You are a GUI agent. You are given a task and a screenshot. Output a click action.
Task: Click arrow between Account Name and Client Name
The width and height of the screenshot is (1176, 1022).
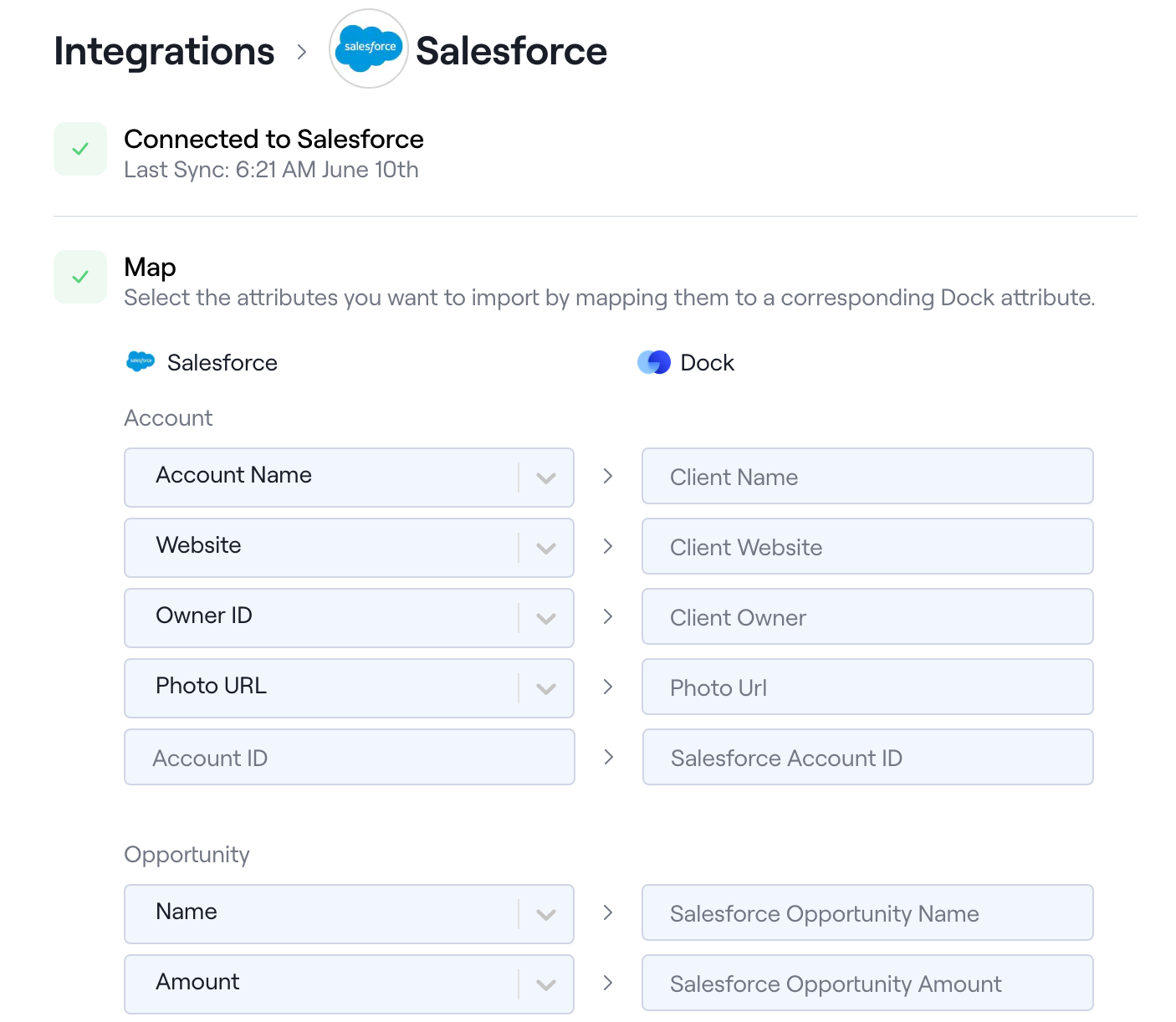click(x=608, y=476)
